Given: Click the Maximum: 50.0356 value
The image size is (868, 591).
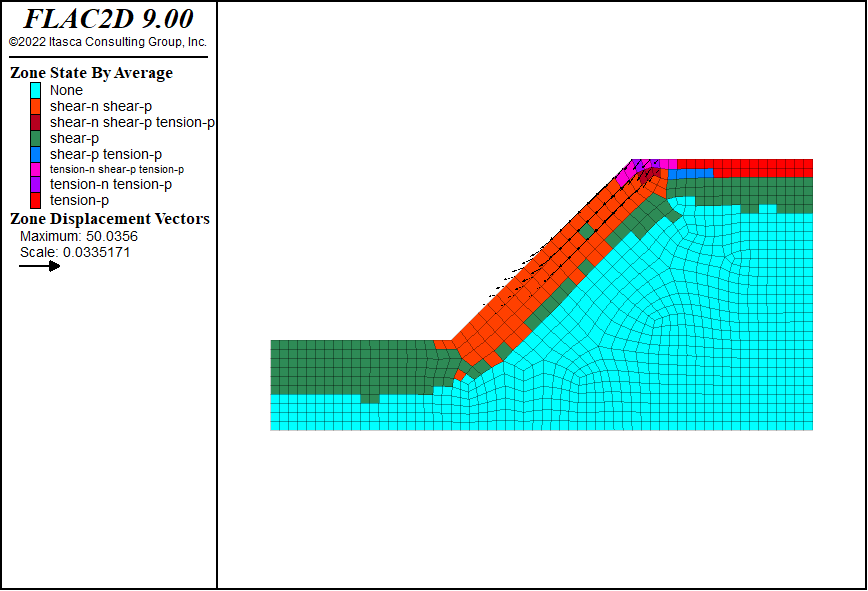Looking at the screenshot, I should 79,236.
